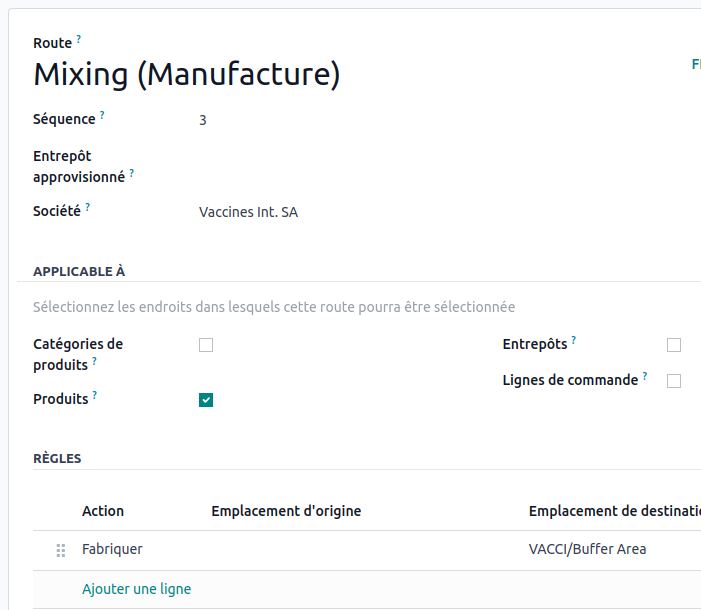701x610 pixels.
Task: Tick the Entrepôts checkbox
Action: tap(674, 345)
